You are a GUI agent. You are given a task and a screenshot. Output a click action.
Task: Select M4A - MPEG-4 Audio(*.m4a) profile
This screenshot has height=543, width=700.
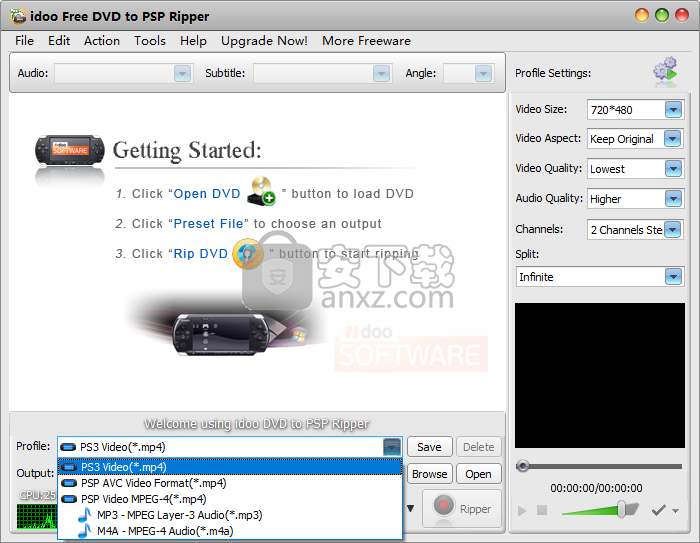pyautogui.click(x=230, y=531)
